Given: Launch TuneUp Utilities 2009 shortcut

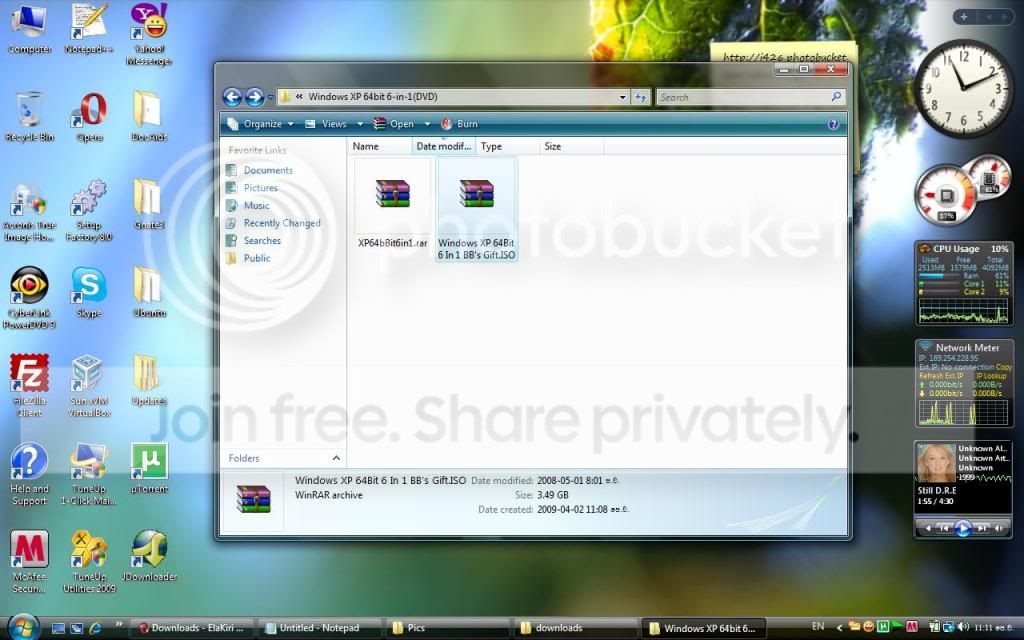Looking at the screenshot, I should (x=89, y=562).
